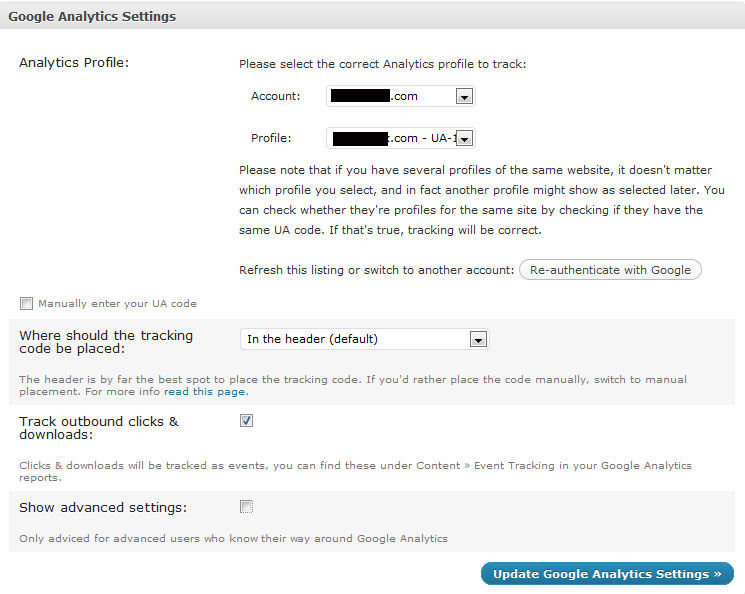Click "Where should the tracking code be placed" label
This screenshot has width=745, height=594.
click(106, 342)
